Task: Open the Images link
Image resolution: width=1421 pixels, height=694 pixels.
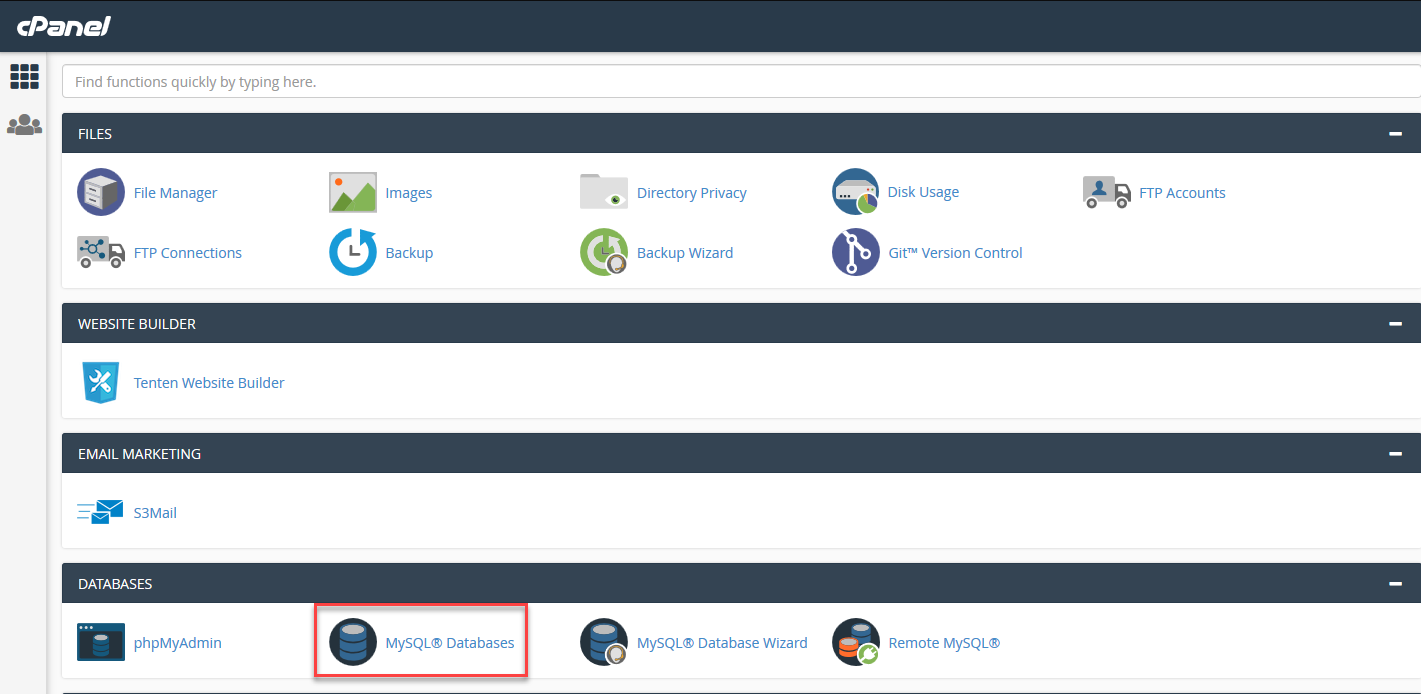Action: point(409,193)
